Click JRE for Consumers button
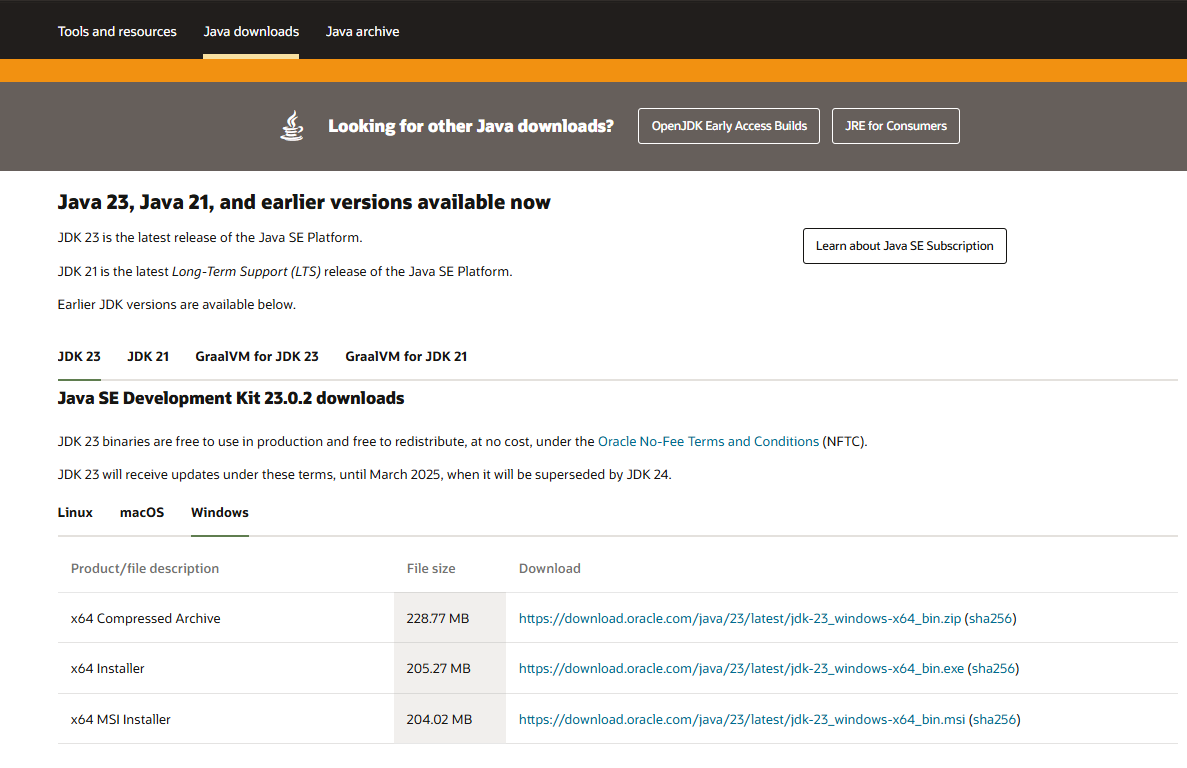This screenshot has height=768, width=1187. [896, 126]
